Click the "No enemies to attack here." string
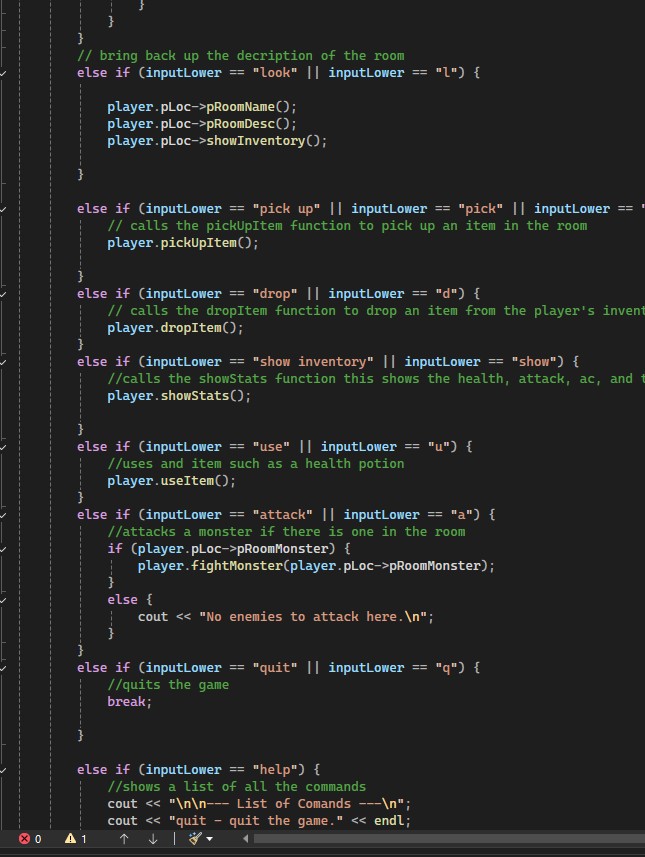This screenshot has width=645, height=857. pos(313,617)
